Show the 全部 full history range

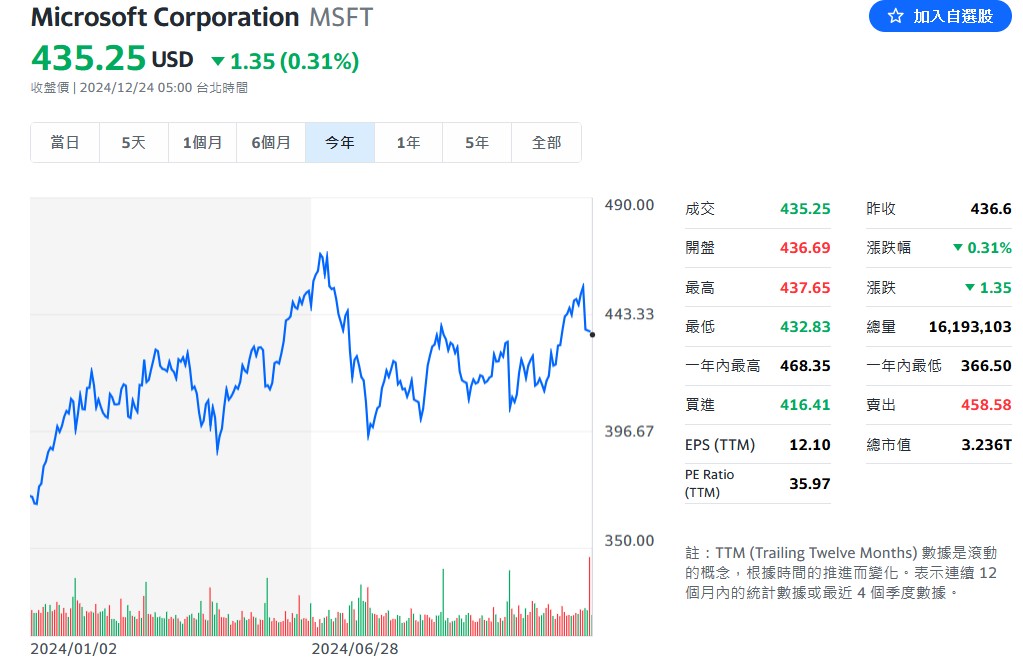546,142
